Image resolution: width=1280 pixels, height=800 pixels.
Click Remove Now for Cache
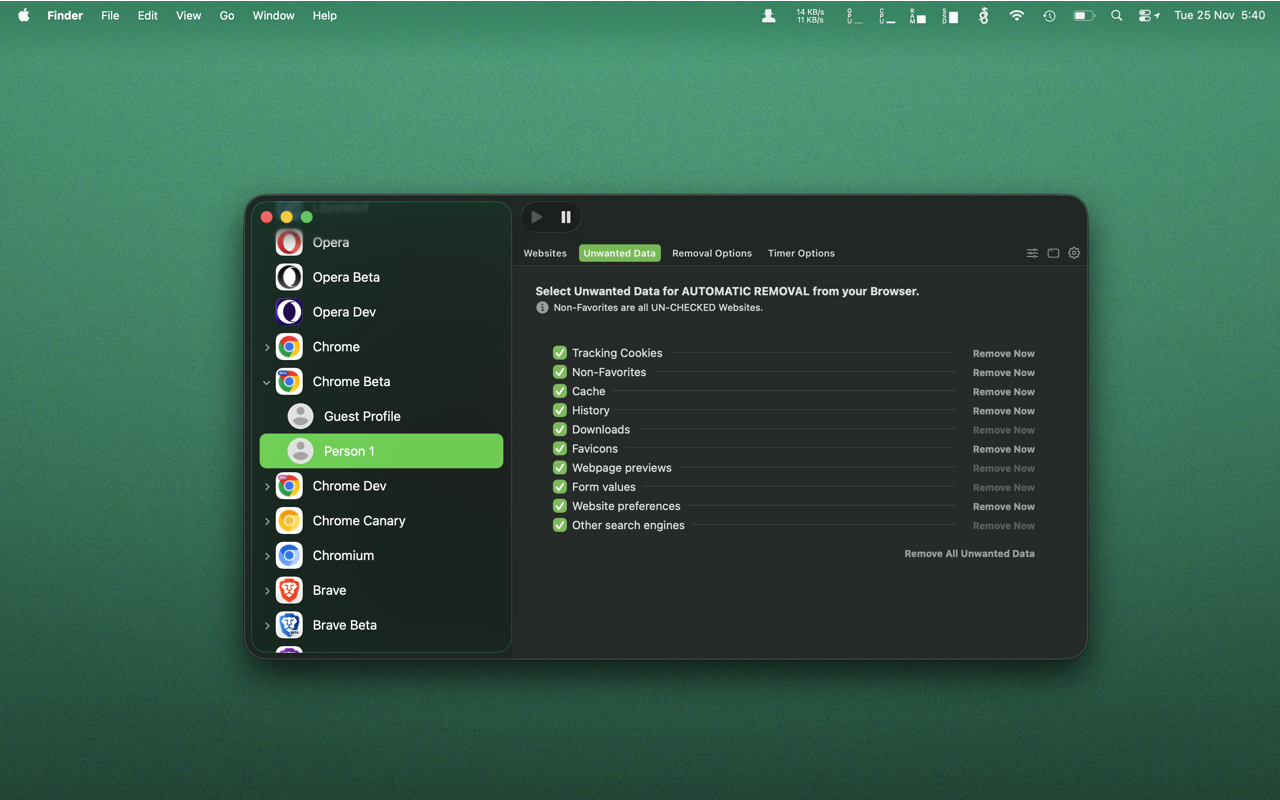point(1004,392)
